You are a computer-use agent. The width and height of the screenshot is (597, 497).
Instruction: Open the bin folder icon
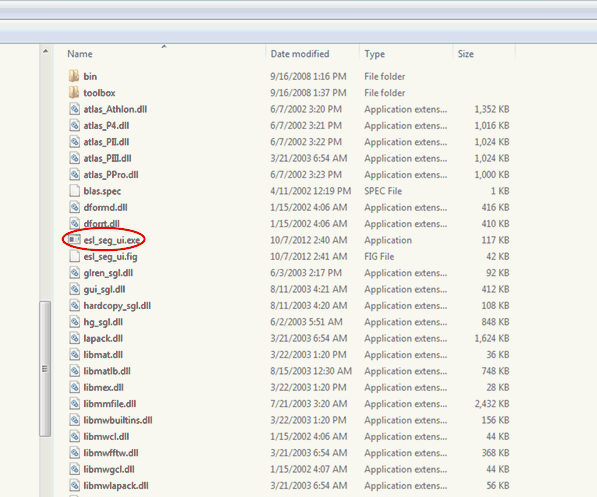(74, 76)
